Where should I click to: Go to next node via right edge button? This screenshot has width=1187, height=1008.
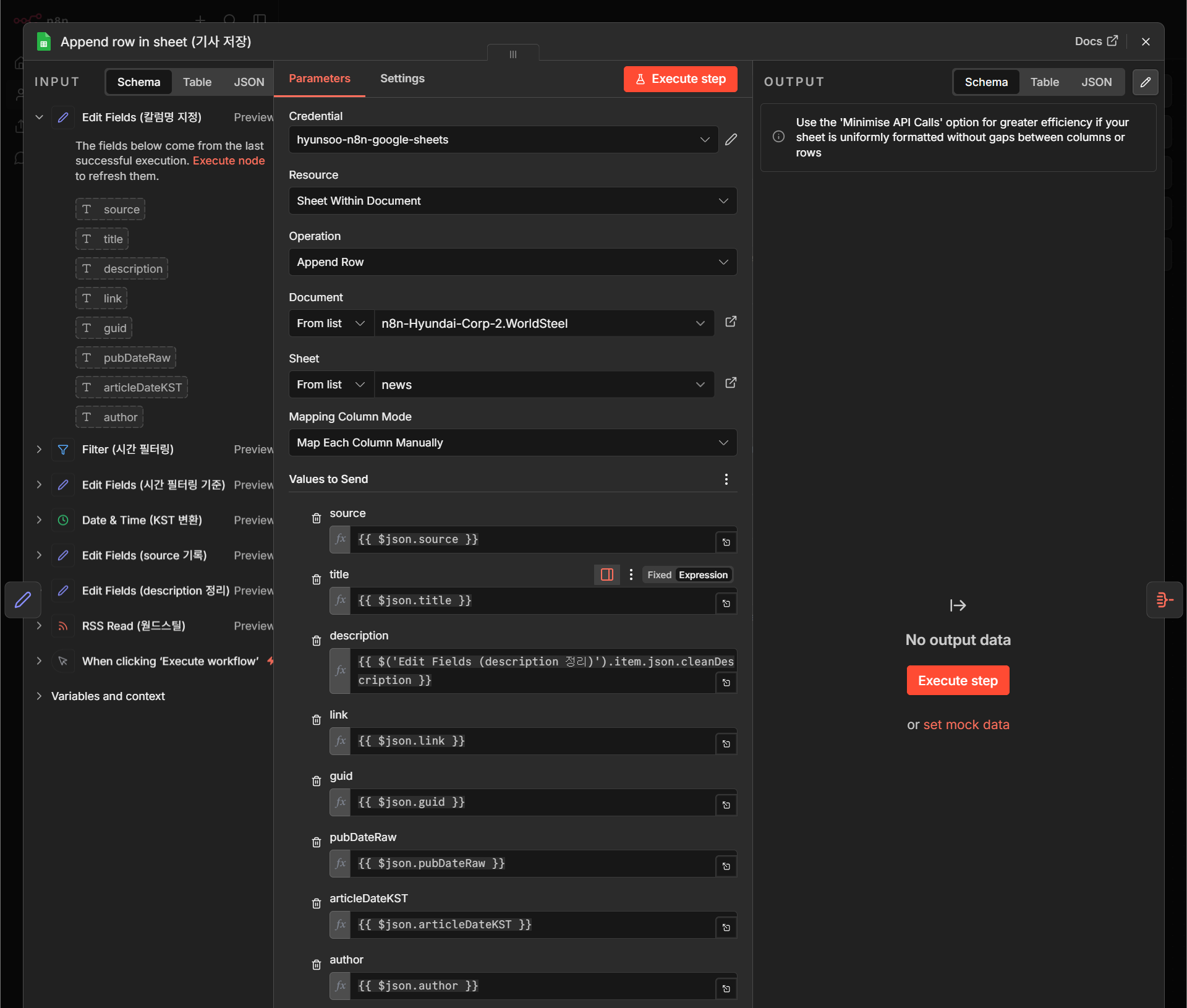click(x=1164, y=599)
